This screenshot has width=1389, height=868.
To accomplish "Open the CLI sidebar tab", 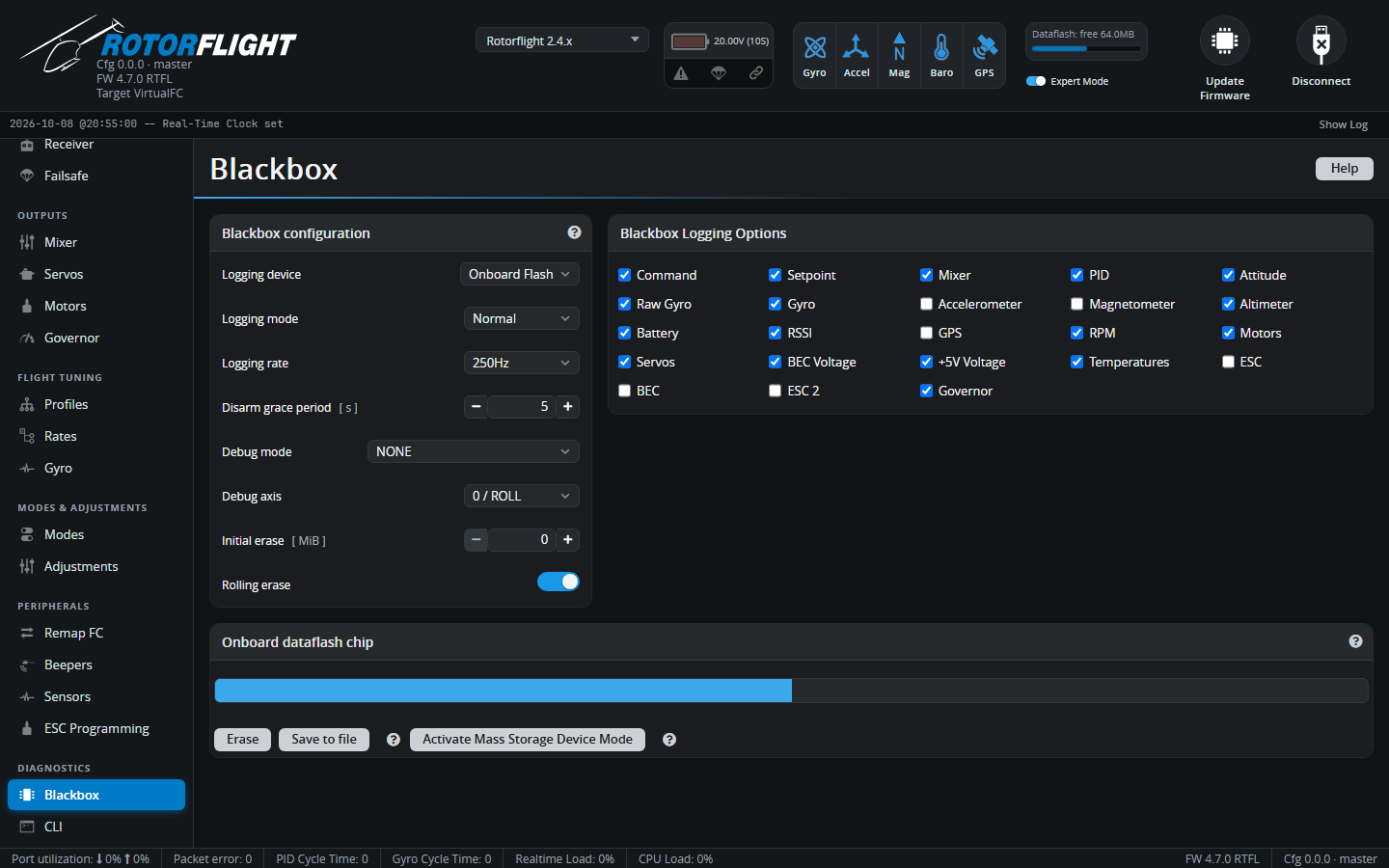I will (x=96, y=827).
